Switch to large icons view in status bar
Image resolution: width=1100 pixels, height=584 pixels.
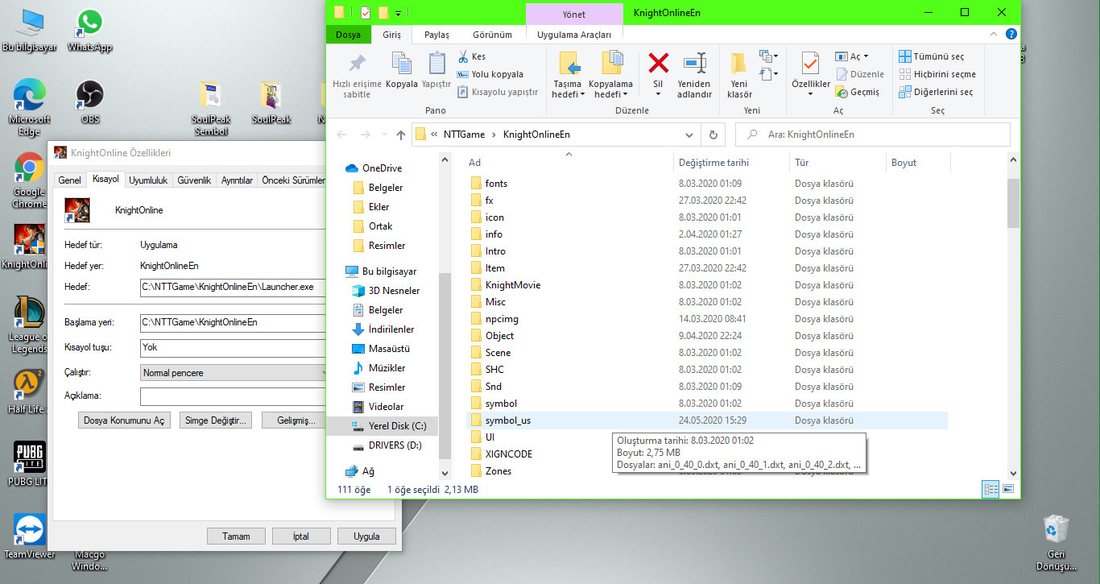coord(1008,489)
